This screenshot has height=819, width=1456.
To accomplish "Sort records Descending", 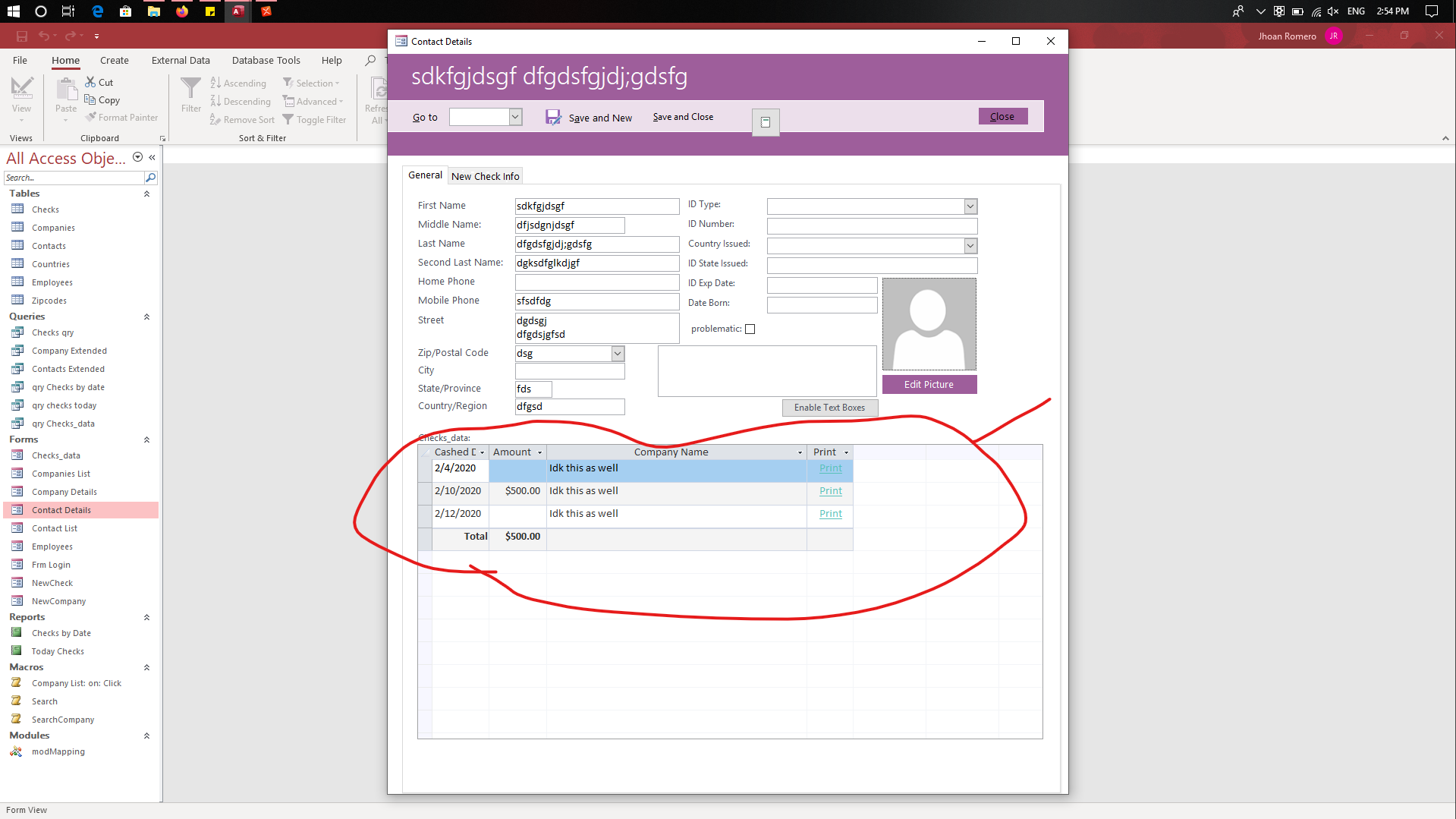I will pos(241,101).
